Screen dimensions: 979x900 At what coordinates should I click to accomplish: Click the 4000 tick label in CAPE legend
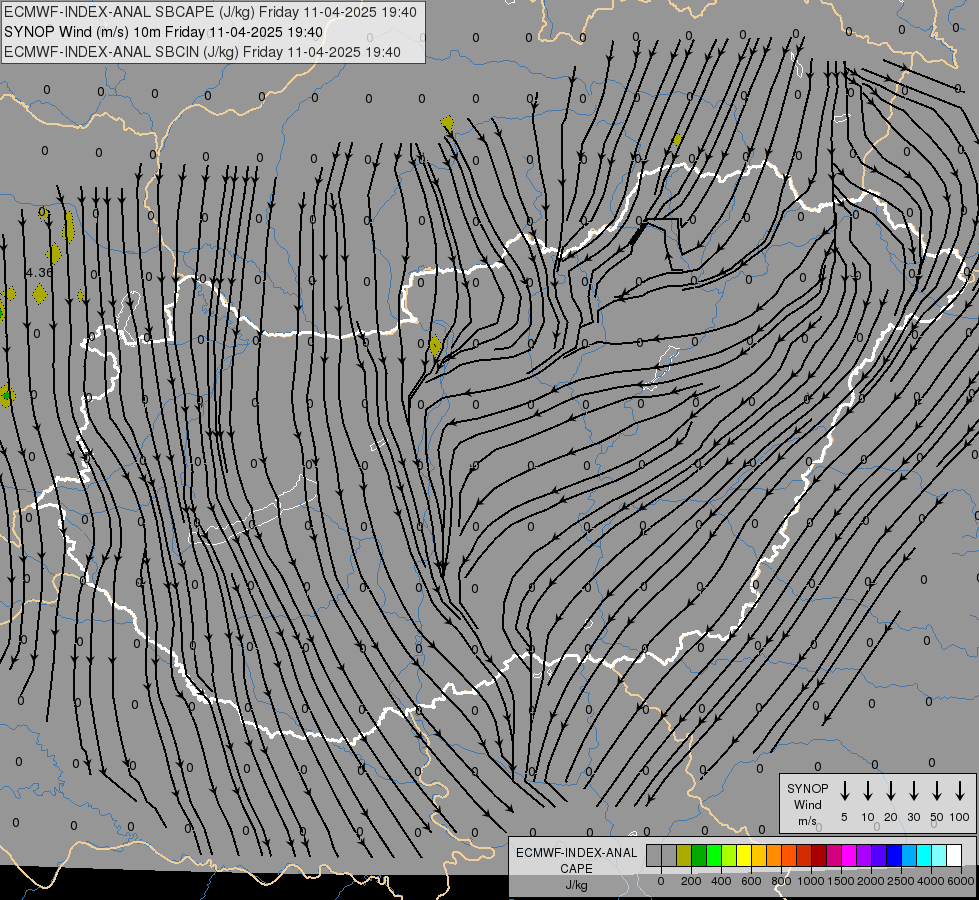pyautogui.click(x=931, y=881)
